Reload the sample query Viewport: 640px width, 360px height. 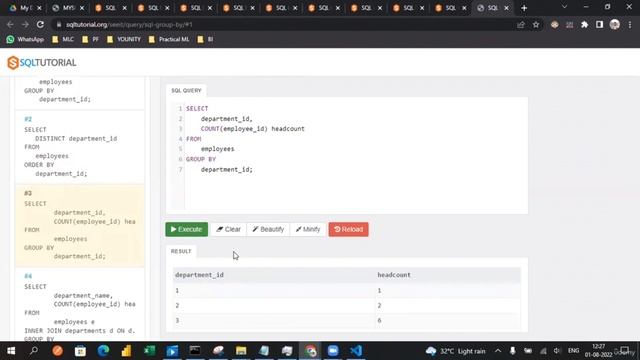[348, 229]
